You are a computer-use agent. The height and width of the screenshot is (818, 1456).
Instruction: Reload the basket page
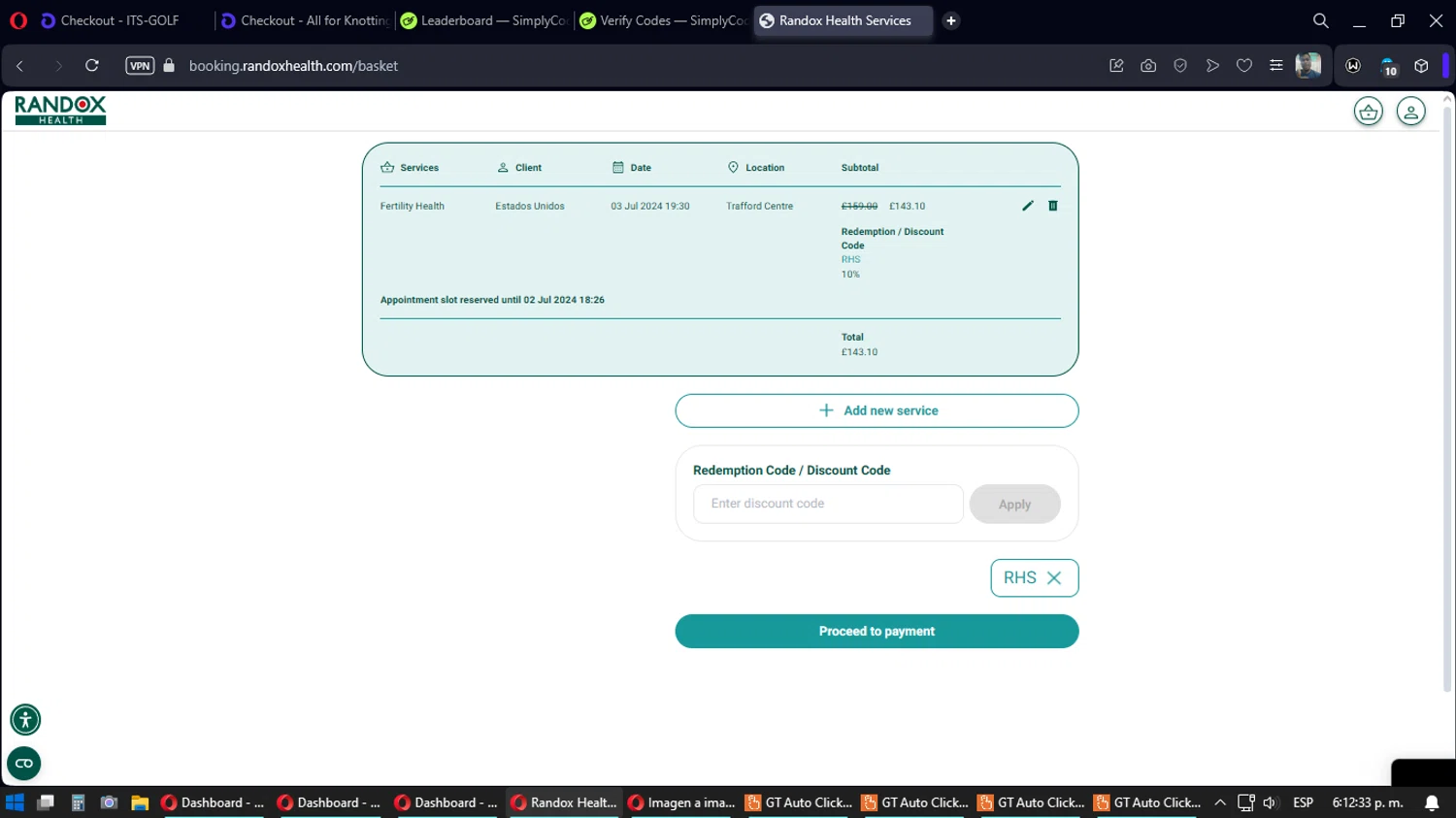pyautogui.click(x=92, y=66)
